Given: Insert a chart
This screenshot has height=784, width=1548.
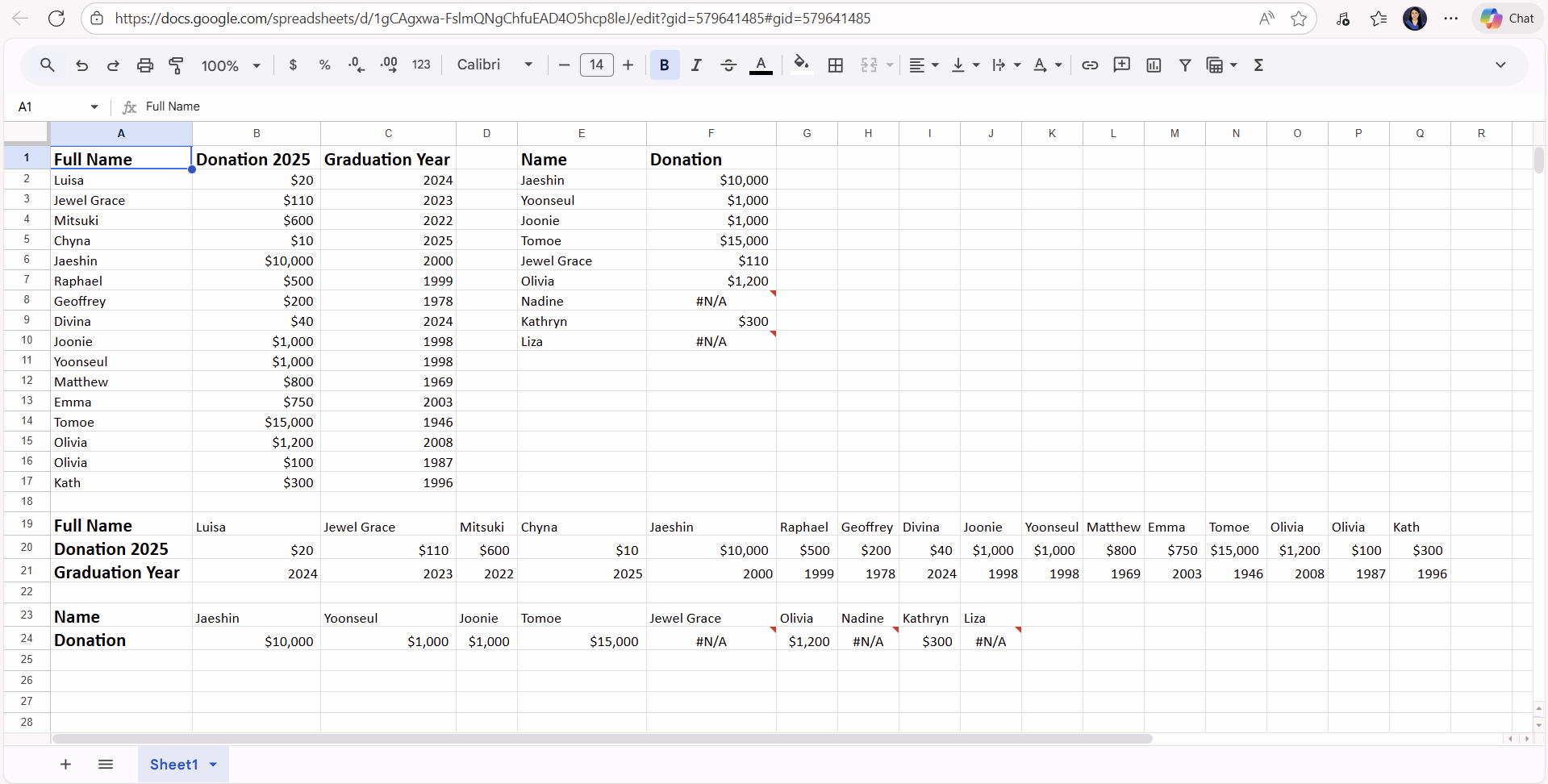Looking at the screenshot, I should coord(1154,65).
